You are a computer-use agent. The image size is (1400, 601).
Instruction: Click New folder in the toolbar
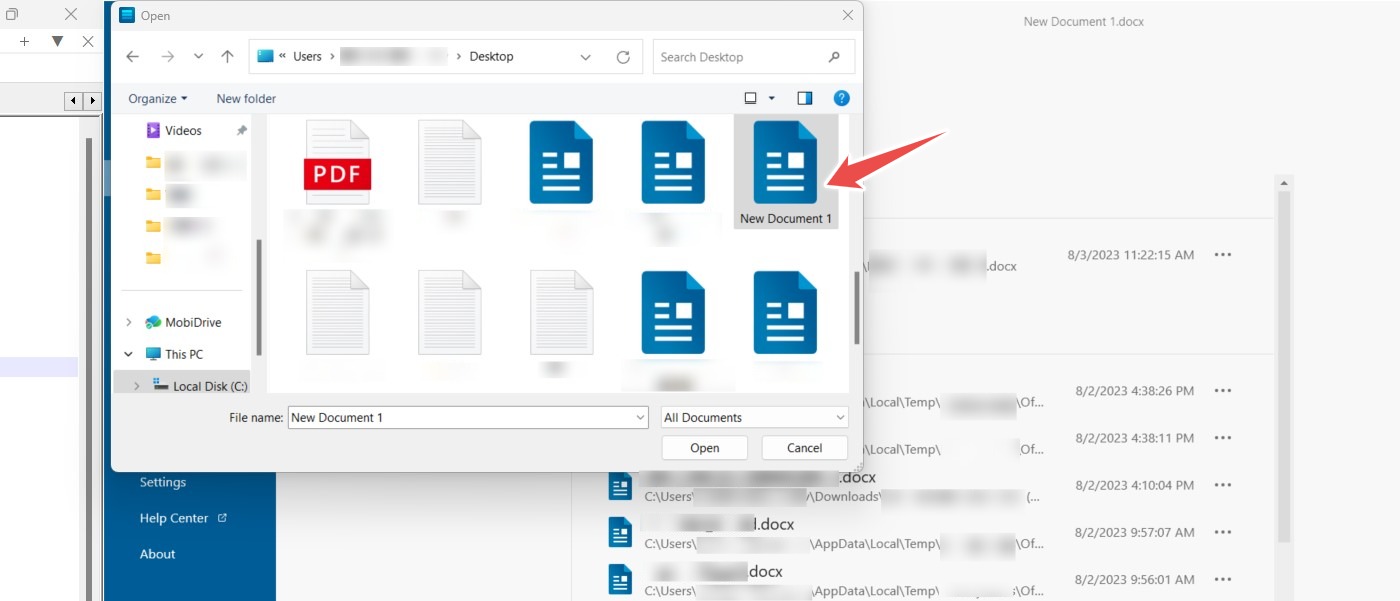click(246, 99)
